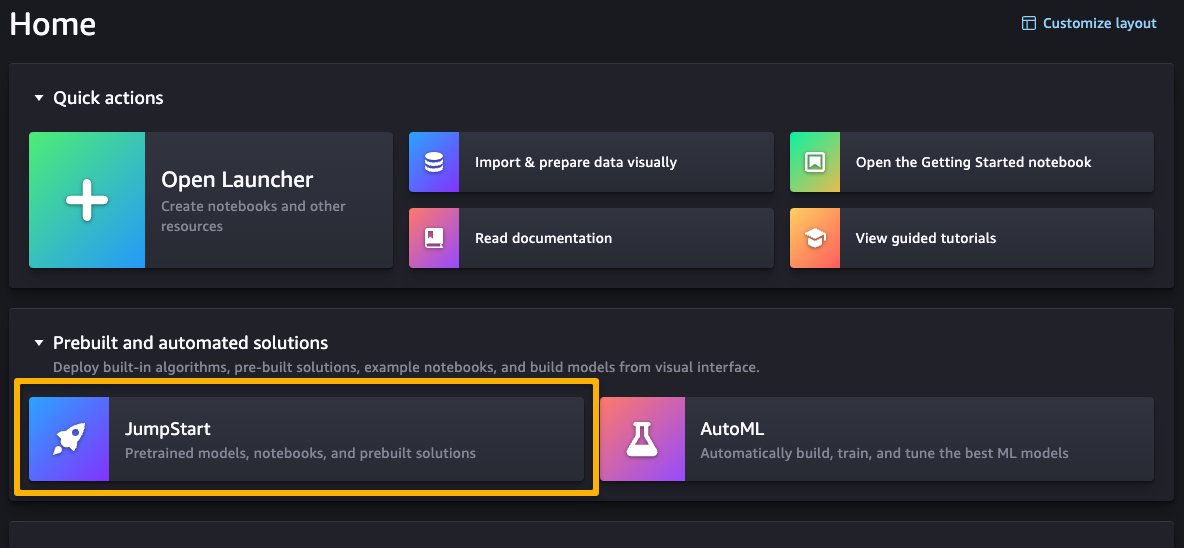Click the layout icon beside Customize layout
The width and height of the screenshot is (1184, 548).
pyautogui.click(x=1028, y=23)
